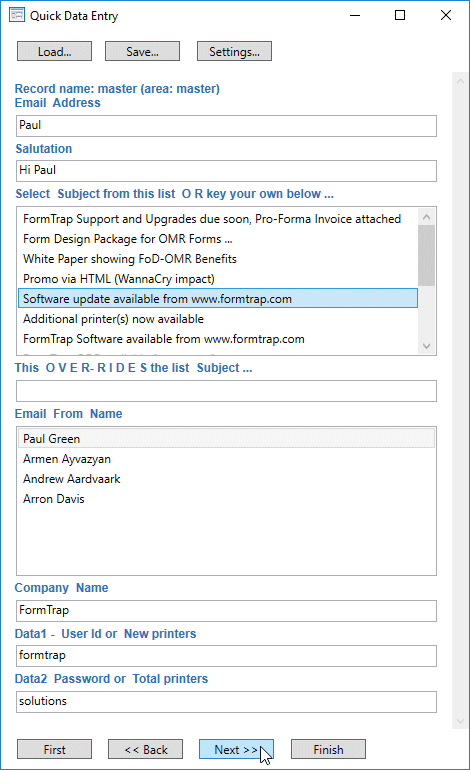Viewport: 470px width, 770px height.
Task: Click subject list scroll up arrow
Action: coord(426,217)
